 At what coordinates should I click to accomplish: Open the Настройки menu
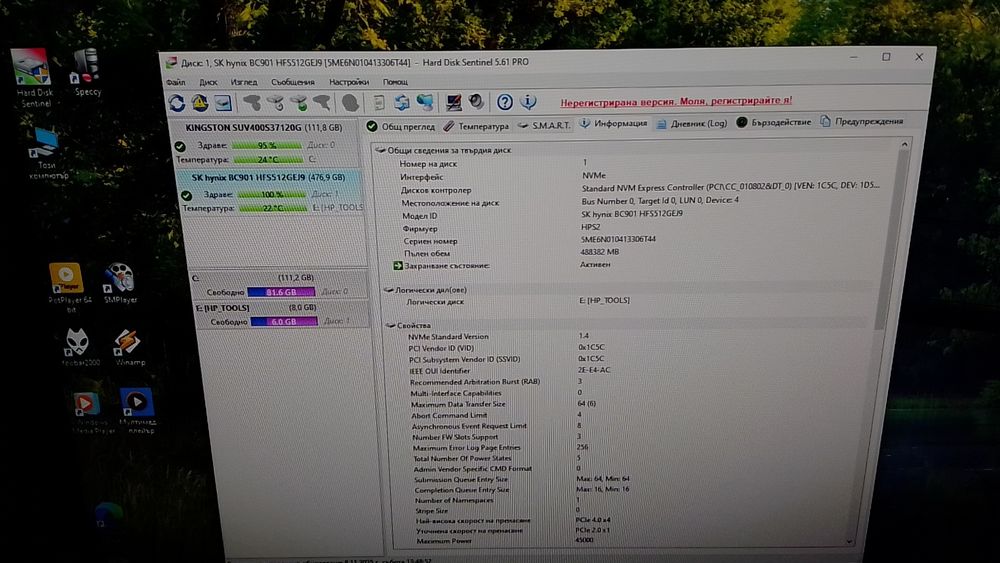(x=349, y=82)
